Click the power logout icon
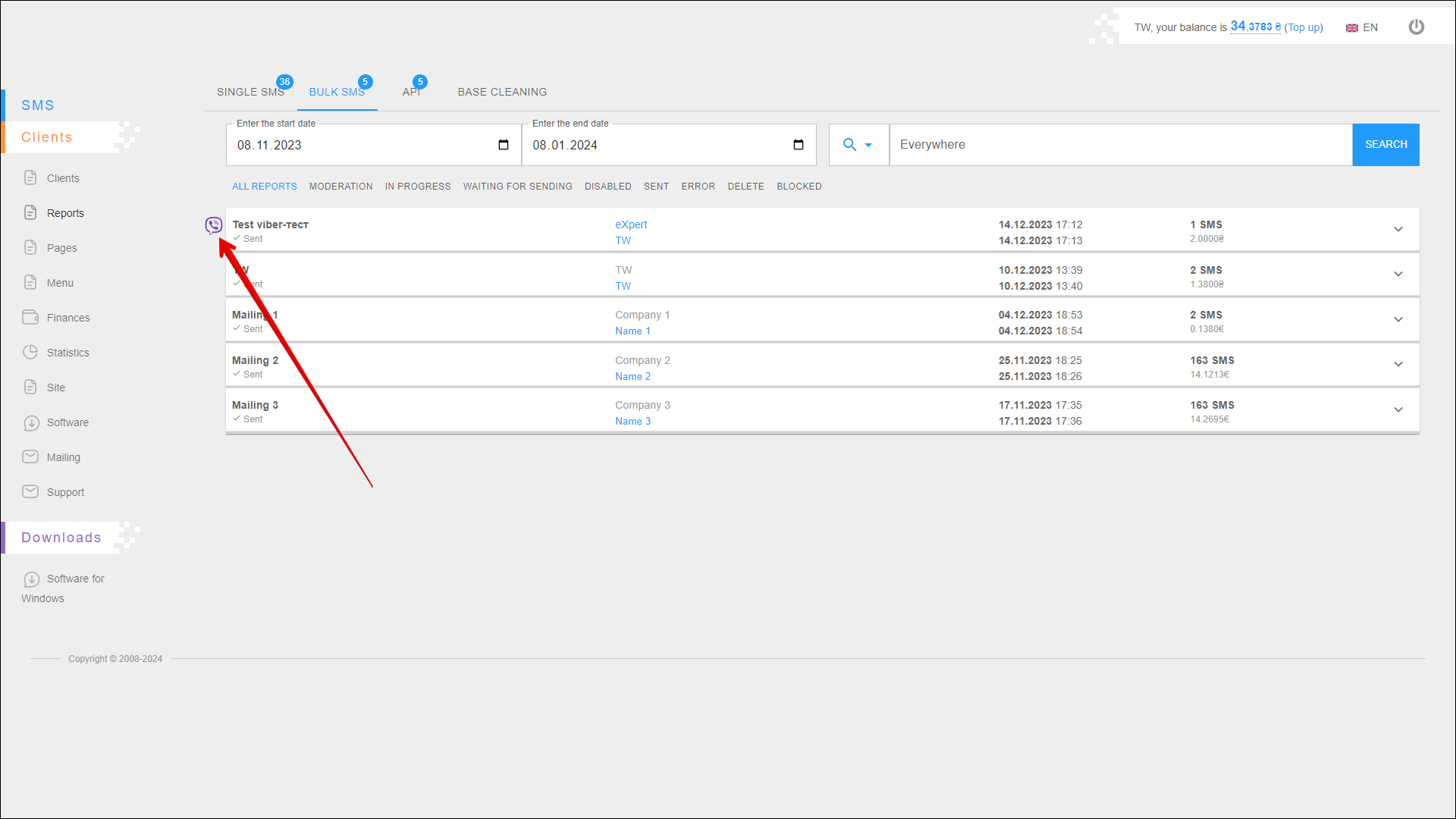 [1416, 27]
